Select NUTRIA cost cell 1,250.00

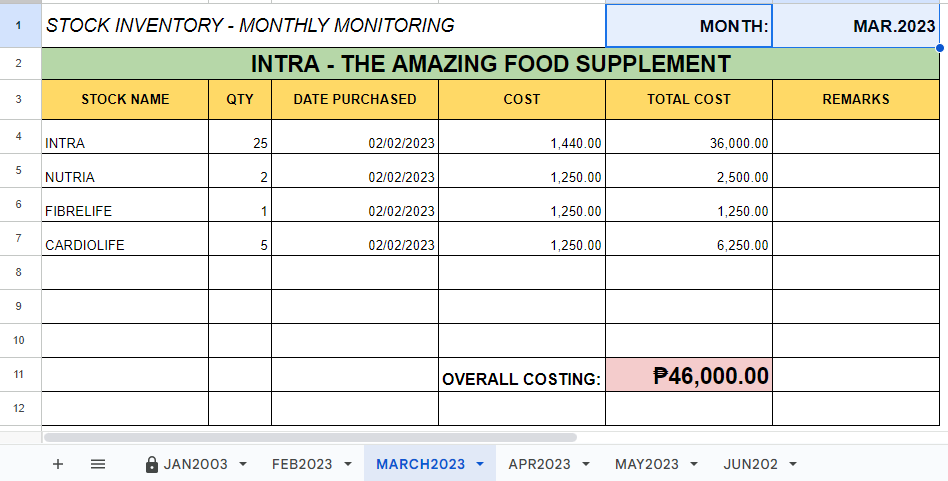[522, 170]
